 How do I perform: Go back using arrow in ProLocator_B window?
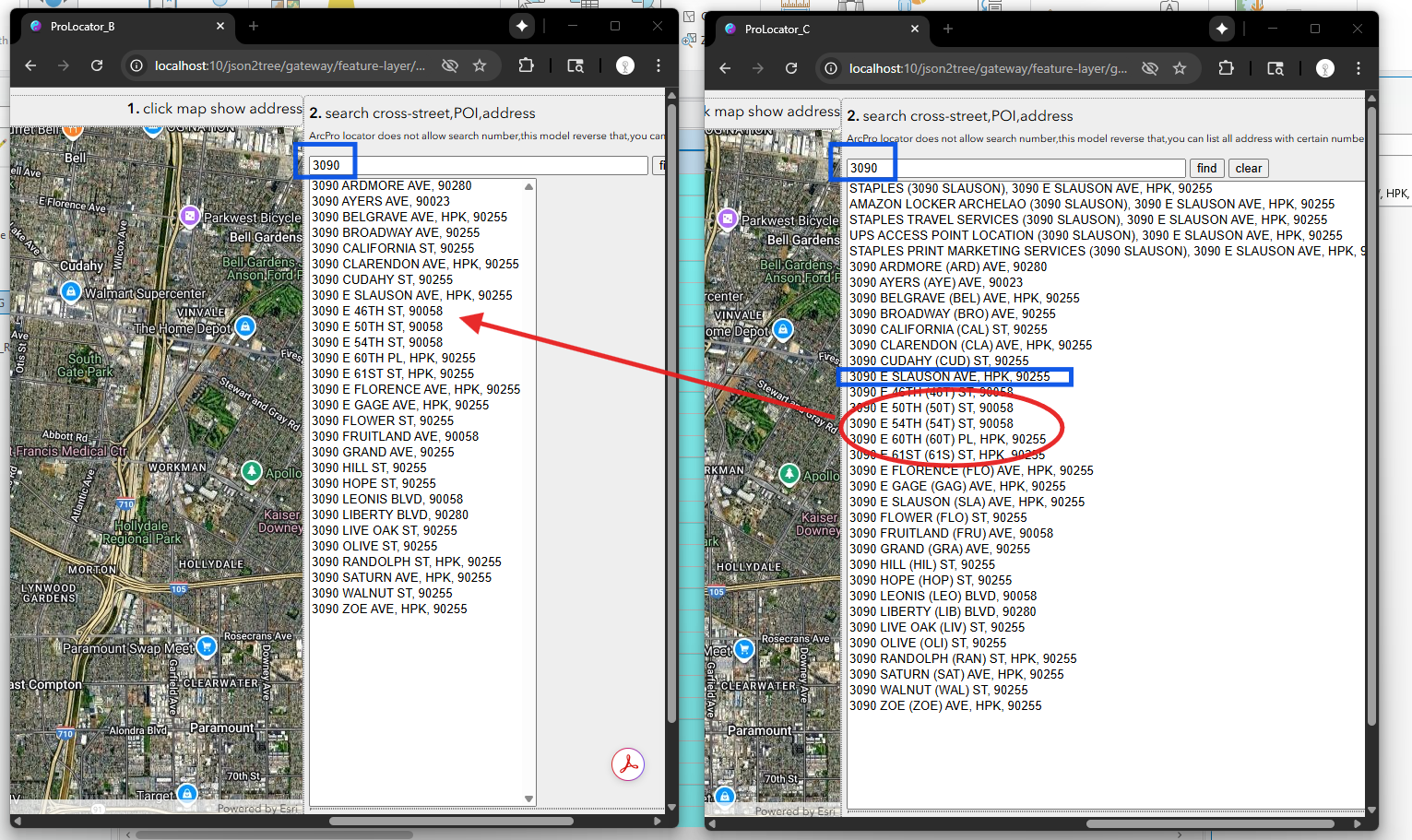[30, 65]
